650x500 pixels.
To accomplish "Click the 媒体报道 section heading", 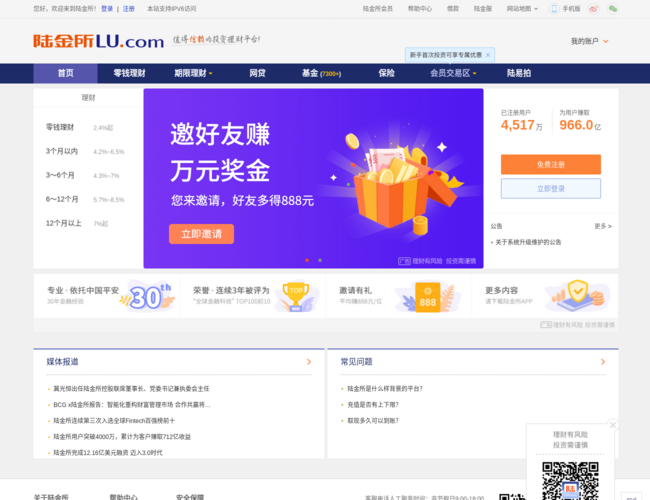I will click(62, 362).
